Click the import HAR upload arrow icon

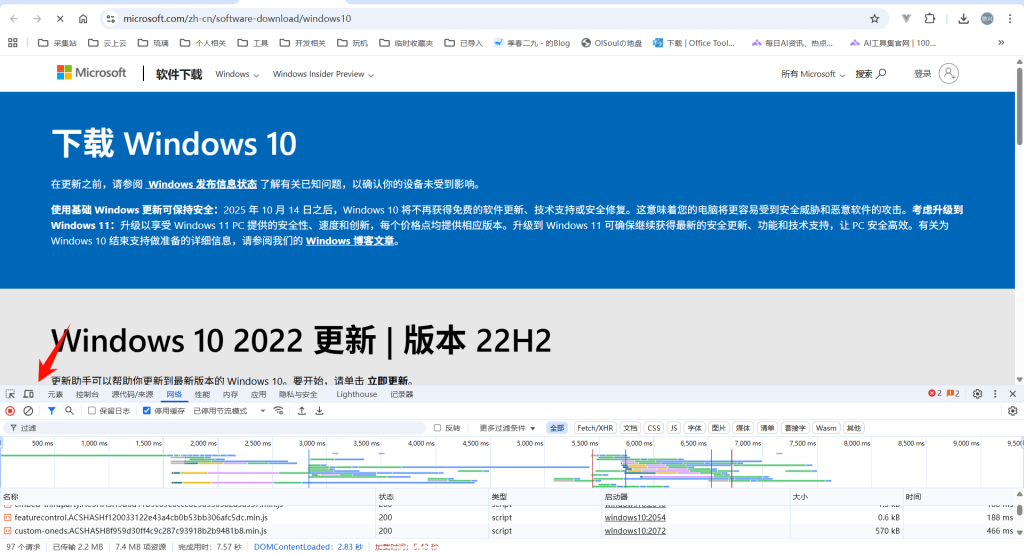click(302, 411)
